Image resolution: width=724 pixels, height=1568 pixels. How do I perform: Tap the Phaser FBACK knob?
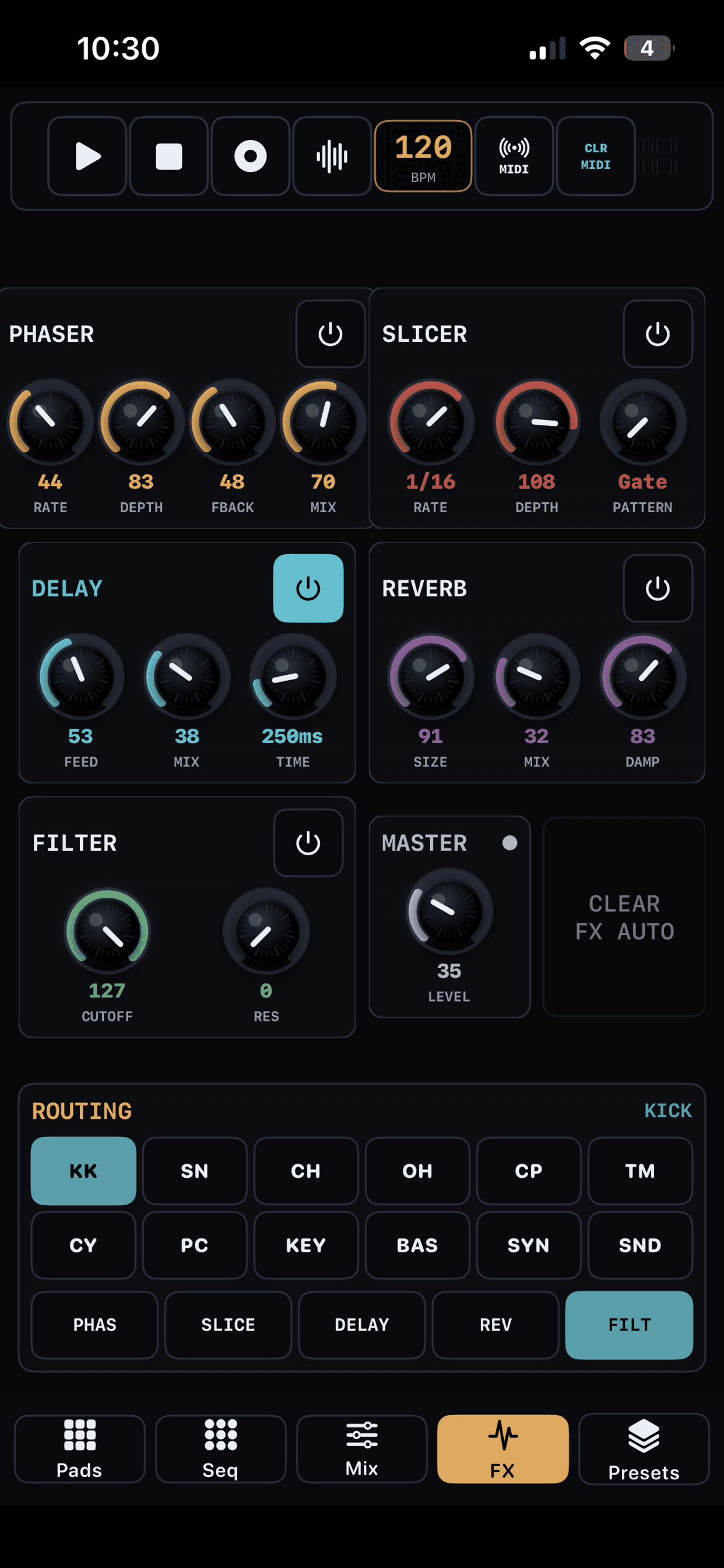coord(232,422)
